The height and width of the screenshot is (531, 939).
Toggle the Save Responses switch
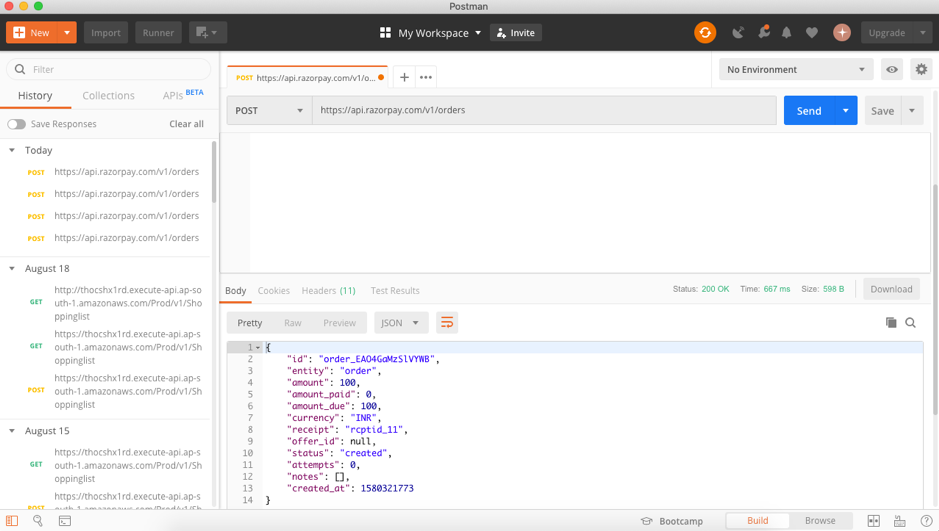coord(17,124)
